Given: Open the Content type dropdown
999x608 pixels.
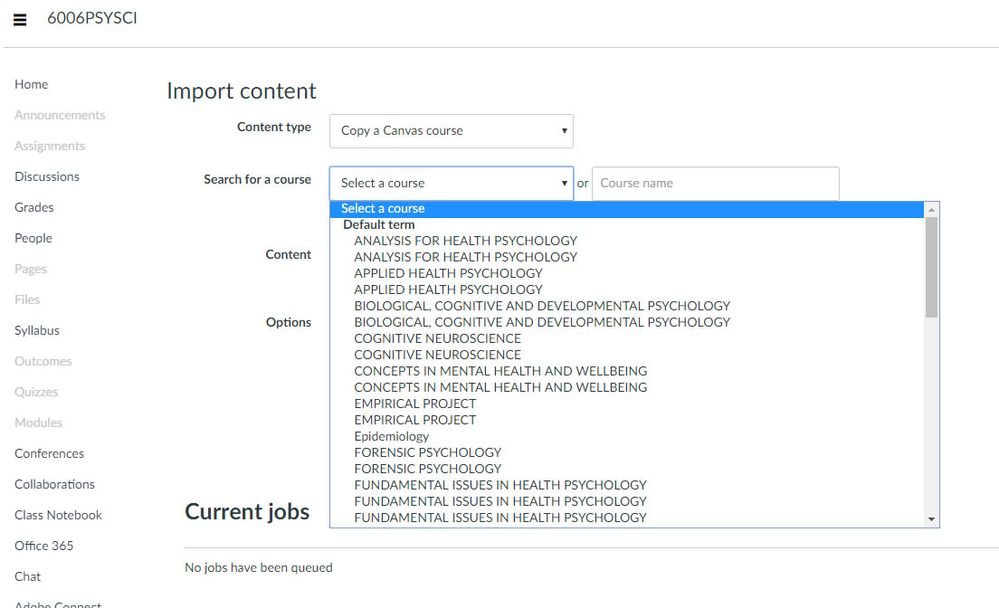Looking at the screenshot, I should pyautogui.click(x=451, y=130).
